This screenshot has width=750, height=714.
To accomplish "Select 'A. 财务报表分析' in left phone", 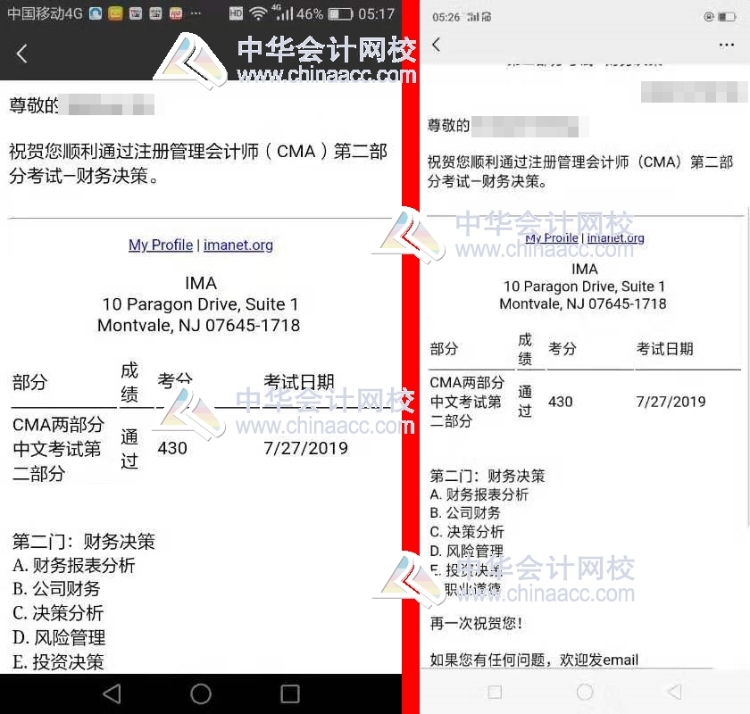I will point(74,565).
